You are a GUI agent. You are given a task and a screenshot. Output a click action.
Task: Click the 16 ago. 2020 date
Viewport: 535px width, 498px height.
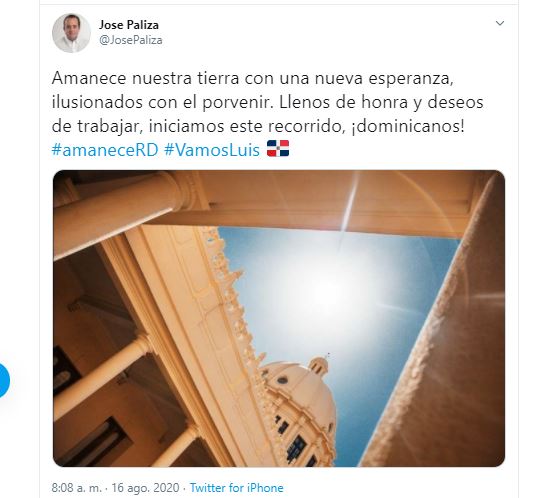click(145, 488)
